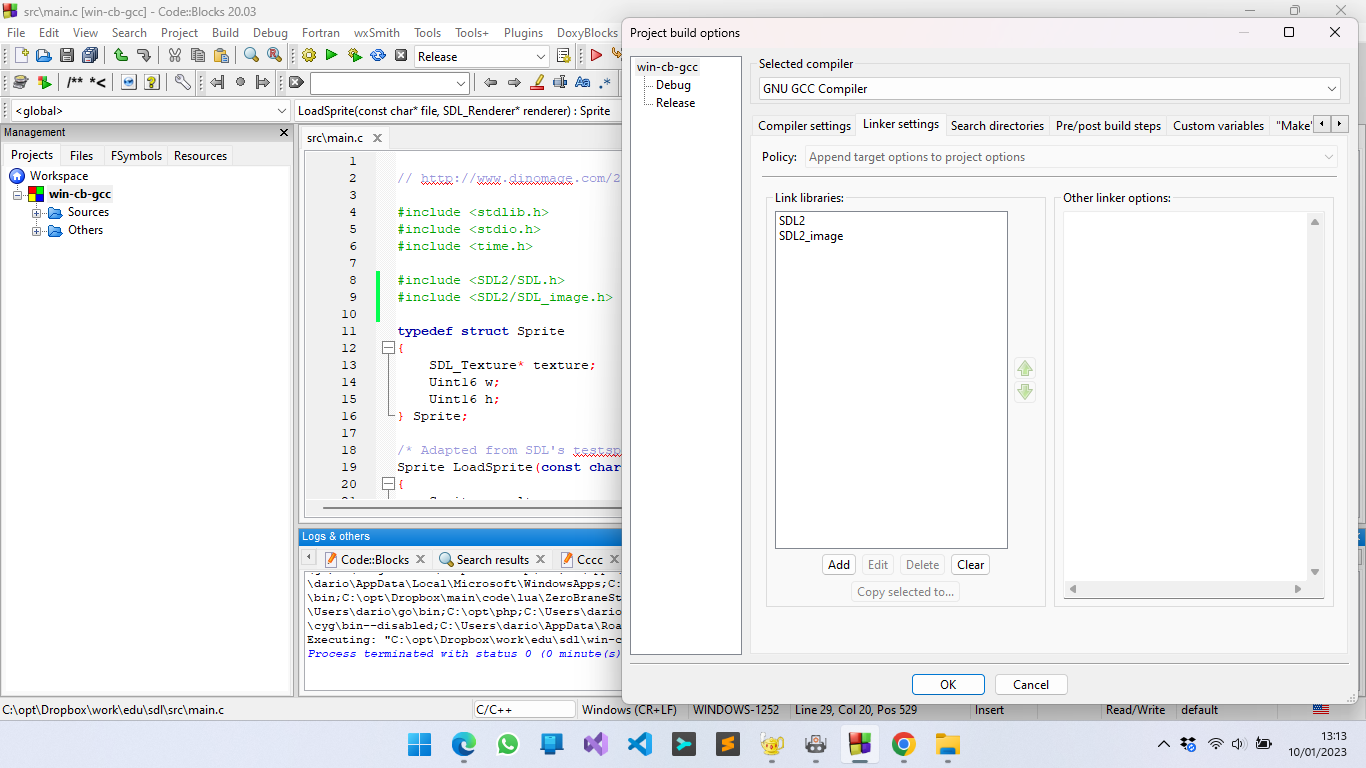This screenshot has height=768, width=1366.
Task: Click the New file toolbar icon
Action: tap(21, 56)
